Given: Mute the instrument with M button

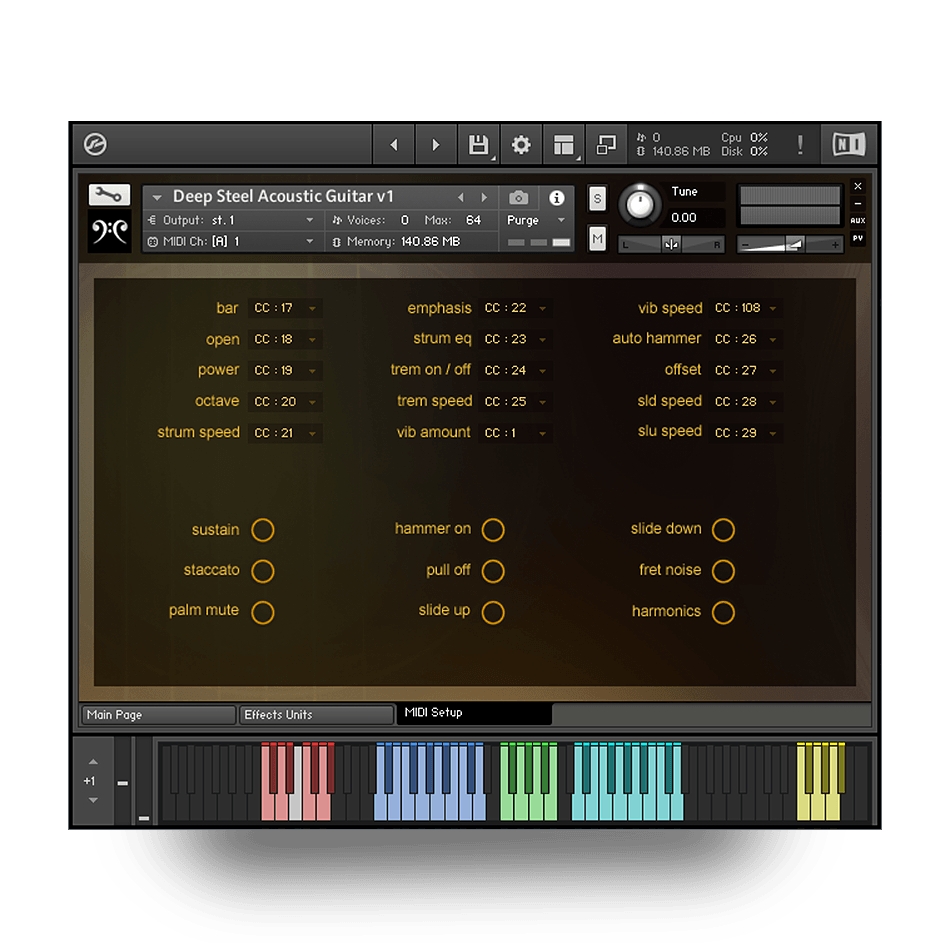Looking at the screenshot, I should coord(597,239).
